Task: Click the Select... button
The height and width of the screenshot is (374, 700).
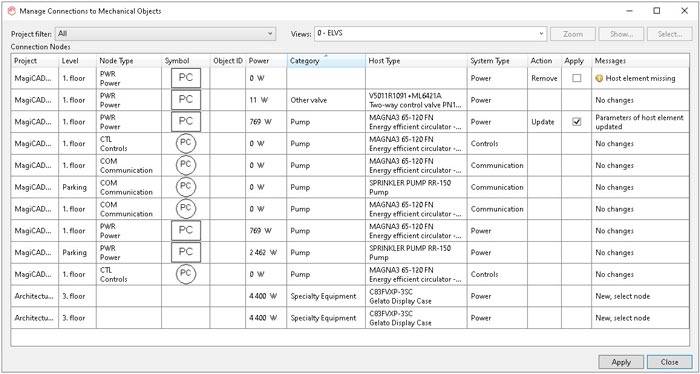Action: point(669,34)
